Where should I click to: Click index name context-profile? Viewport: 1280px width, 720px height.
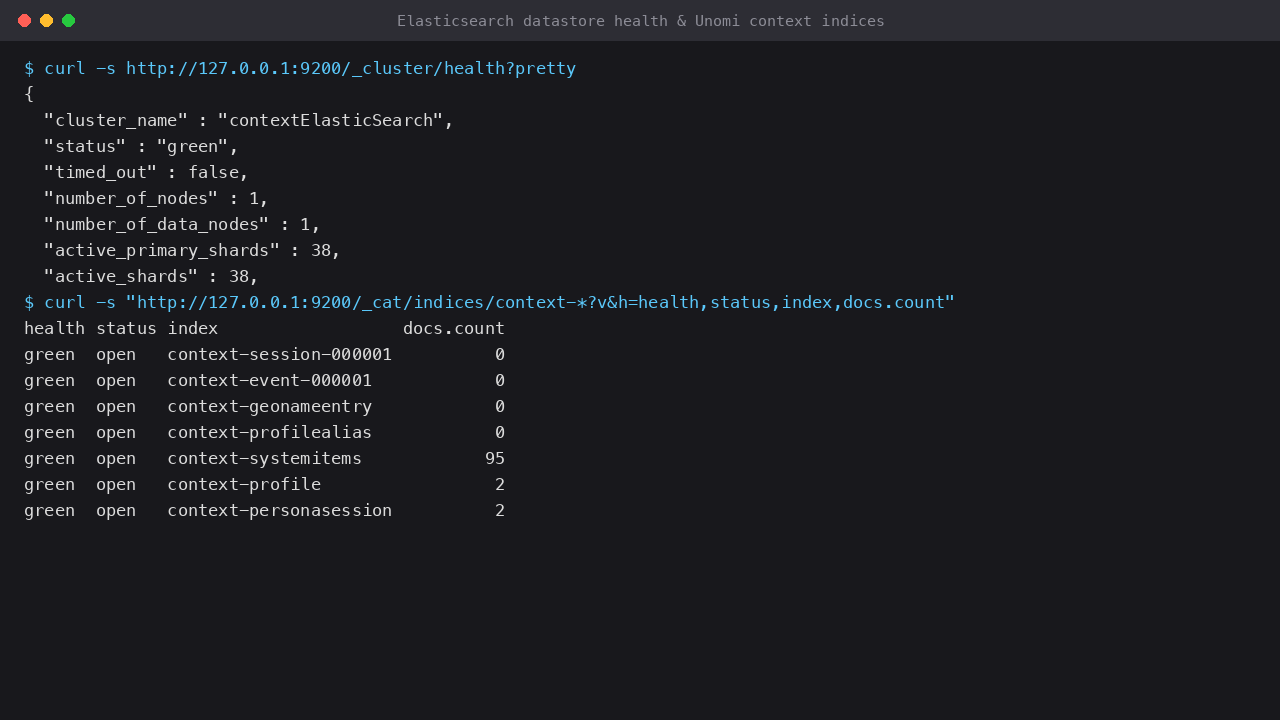pyautogui.click(x=244, y=484)
